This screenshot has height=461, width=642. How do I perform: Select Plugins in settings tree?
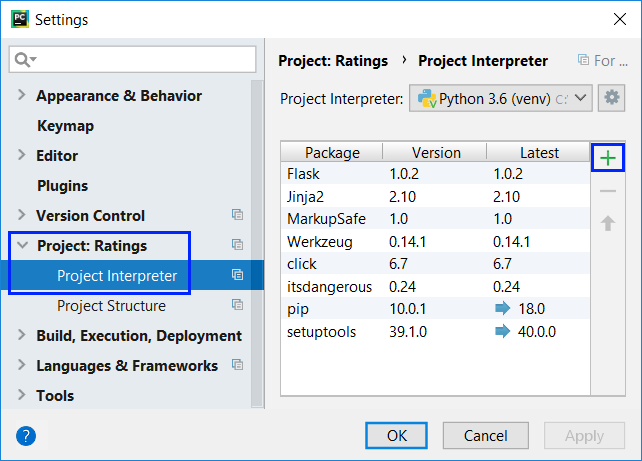(62, 186)
